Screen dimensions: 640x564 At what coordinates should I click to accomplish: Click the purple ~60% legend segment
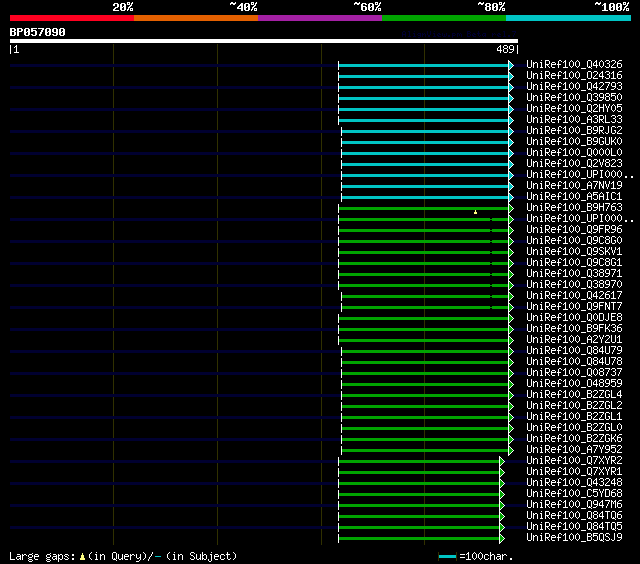pyautogui.click(x=320, y=18)
